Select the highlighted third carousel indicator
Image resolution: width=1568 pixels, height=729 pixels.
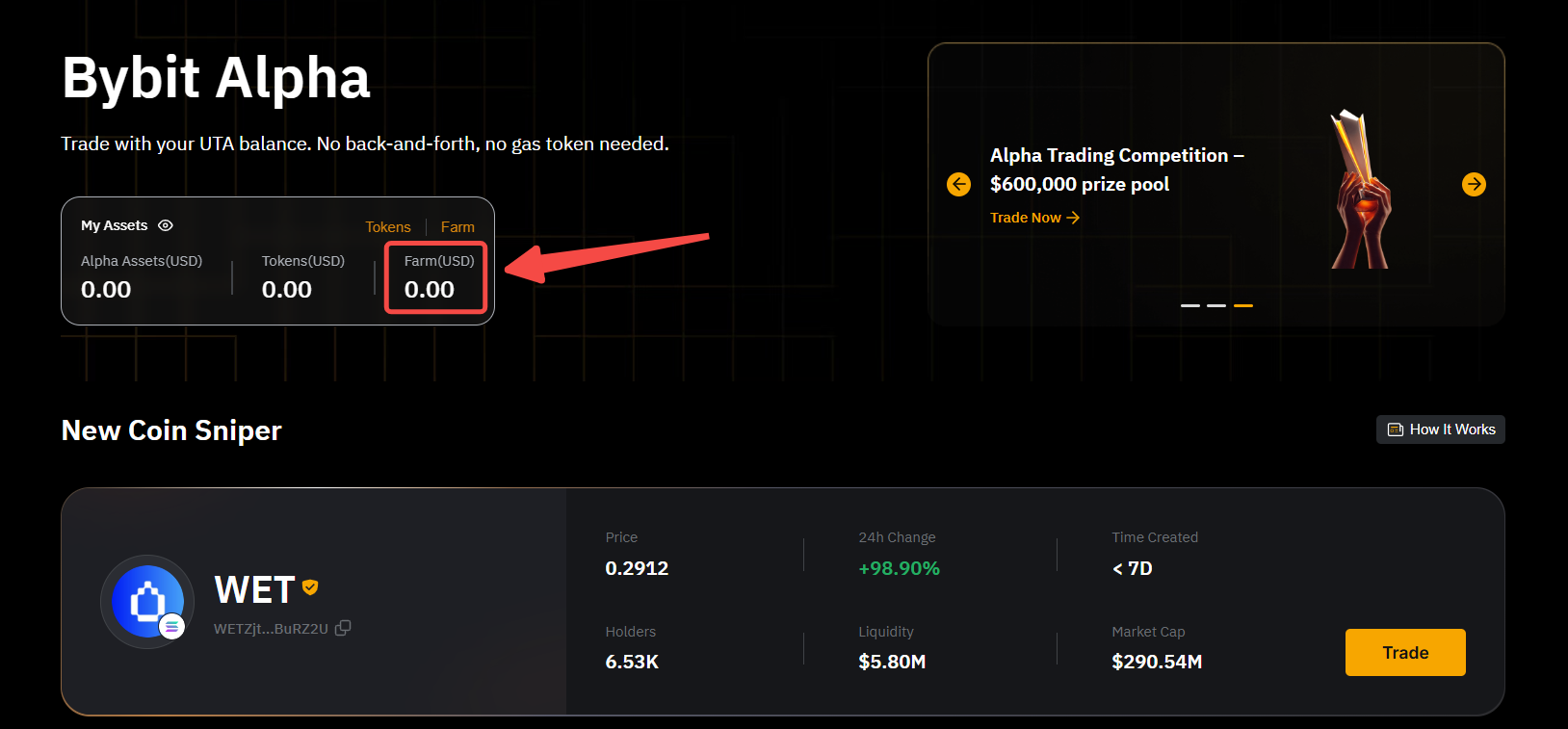(x=1243, y=305)
